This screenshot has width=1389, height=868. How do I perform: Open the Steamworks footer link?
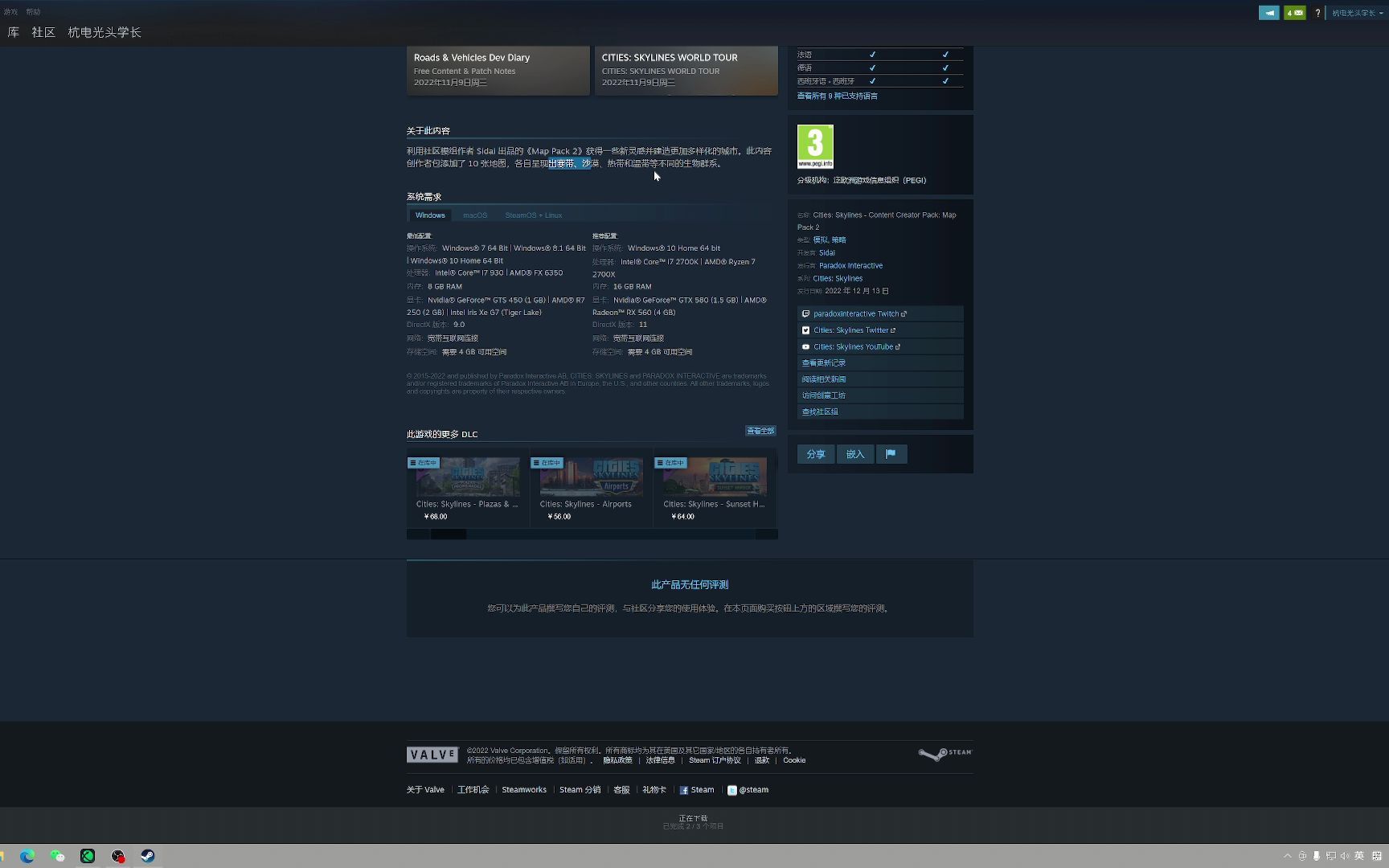pos(524,790)
